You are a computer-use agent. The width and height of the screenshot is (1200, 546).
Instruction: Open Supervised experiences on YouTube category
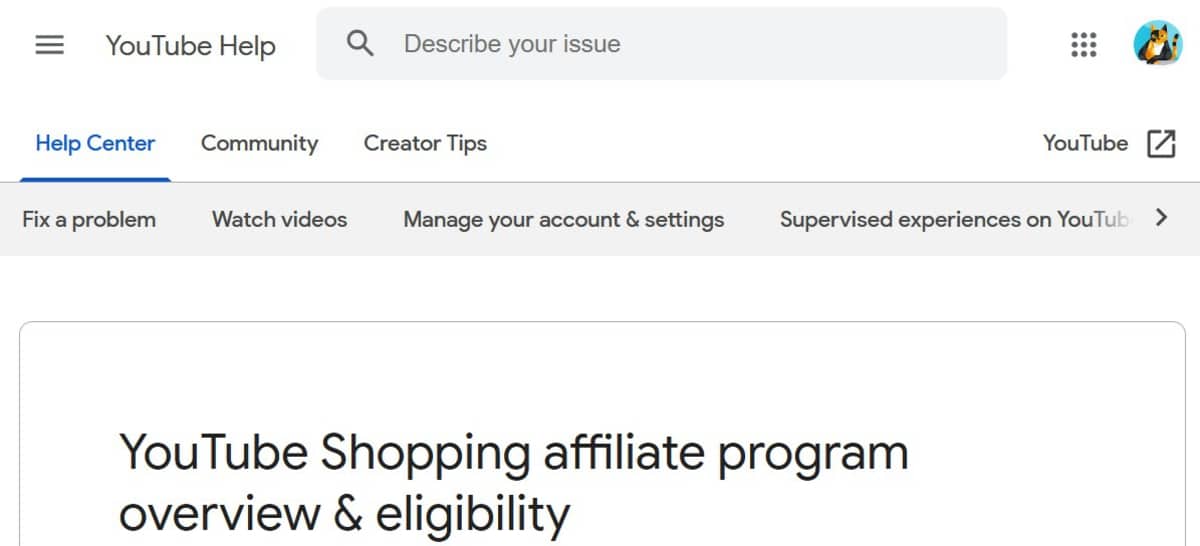coord(953,219)
